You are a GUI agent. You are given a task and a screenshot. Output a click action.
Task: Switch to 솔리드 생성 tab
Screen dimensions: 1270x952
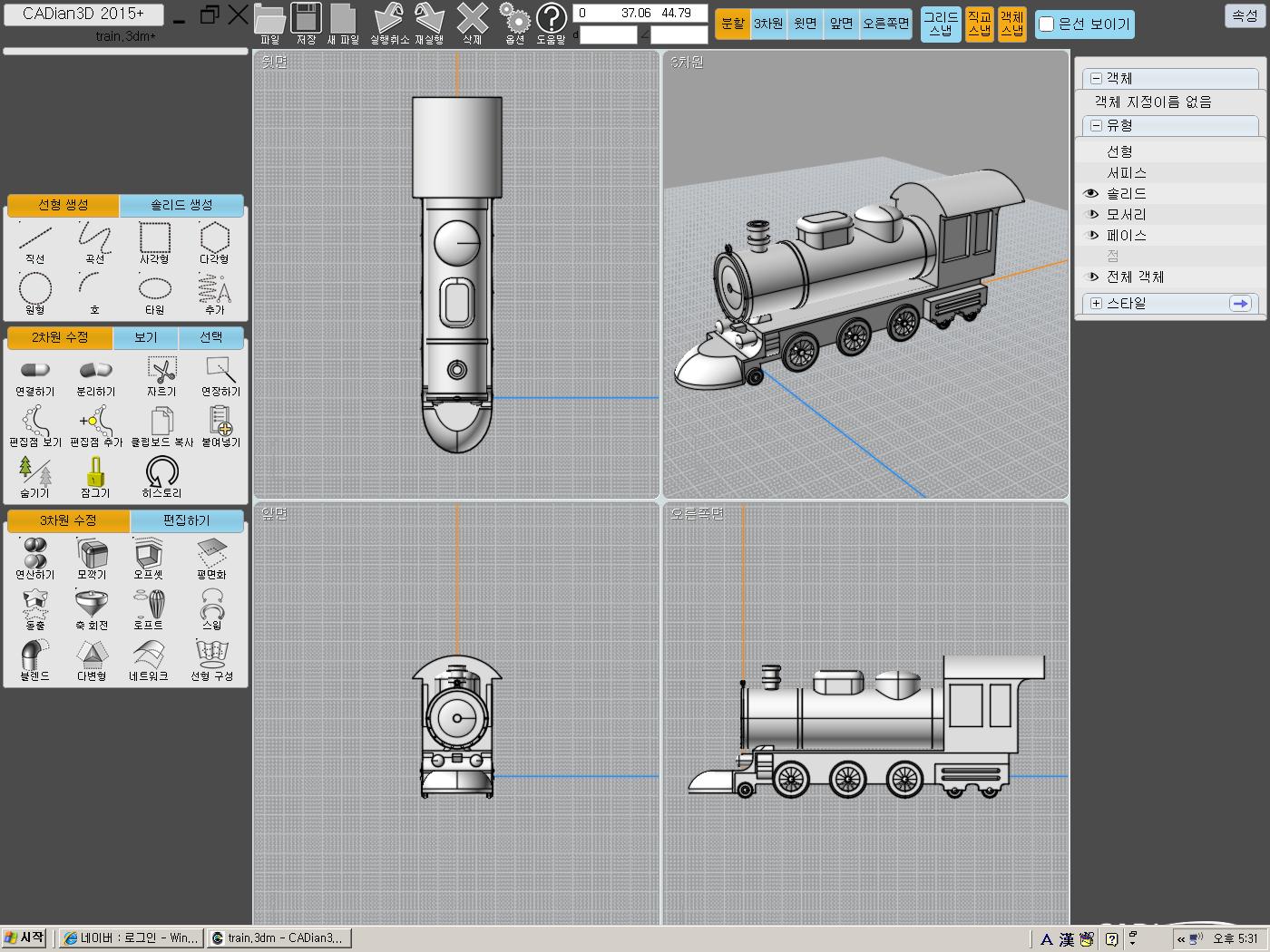tap(181, 206)
